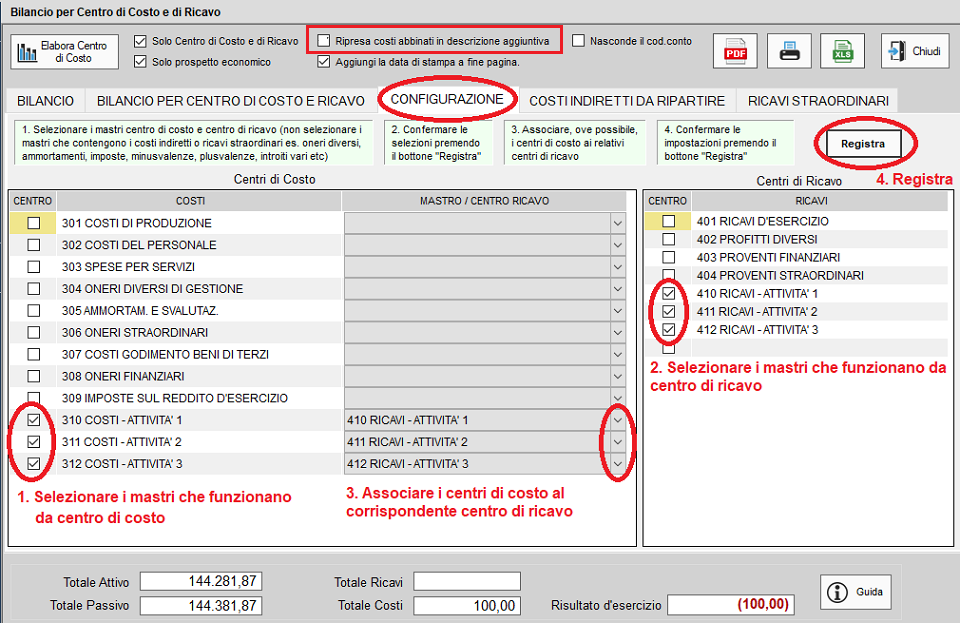Open the Guida help button
This screenshot has width=960, height=623.
point(857,592)
